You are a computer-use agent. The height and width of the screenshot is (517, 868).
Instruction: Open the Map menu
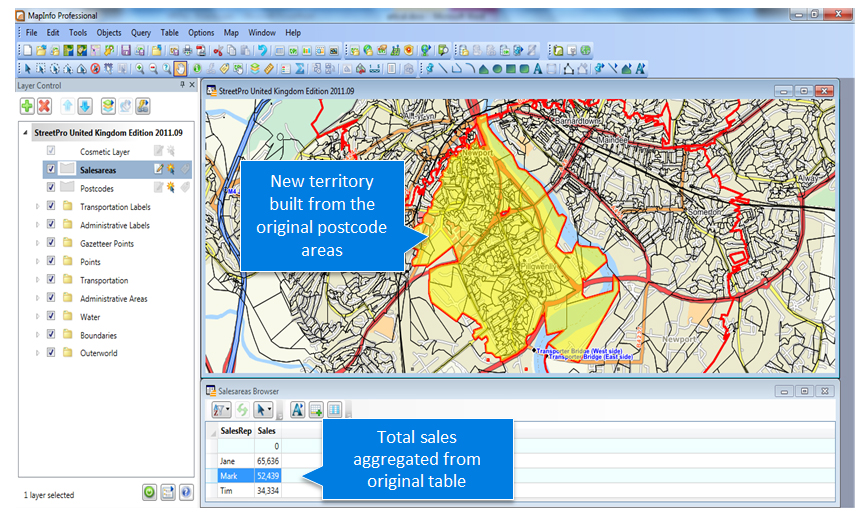[x=231, y=33]
